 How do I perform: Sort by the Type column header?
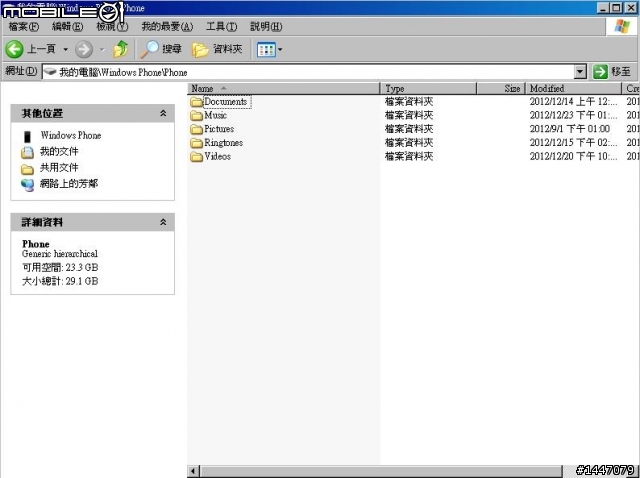coord(429,89)
